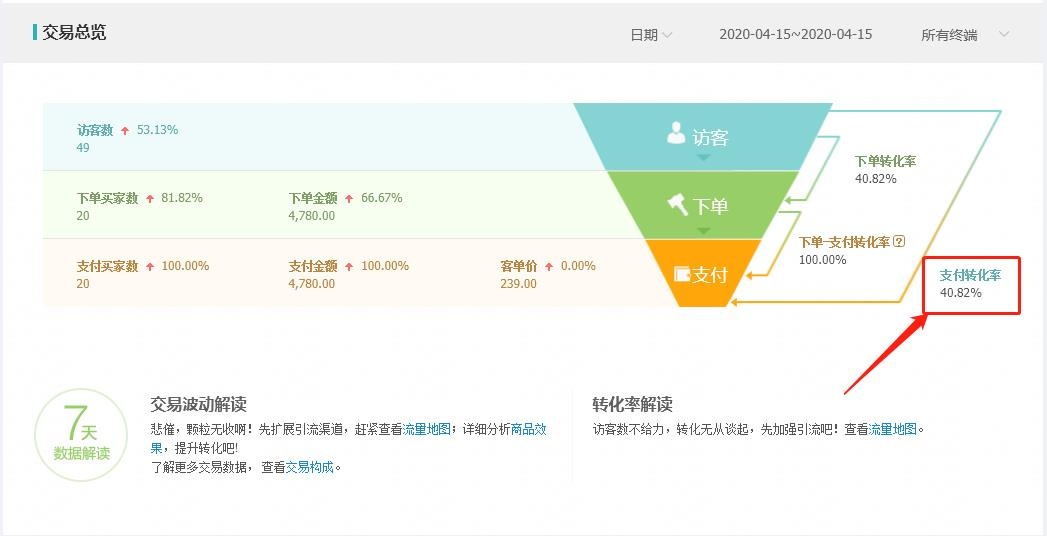Click the 支付金额 label
Viewport: 1047px width, 536px height.
(312, 266)
